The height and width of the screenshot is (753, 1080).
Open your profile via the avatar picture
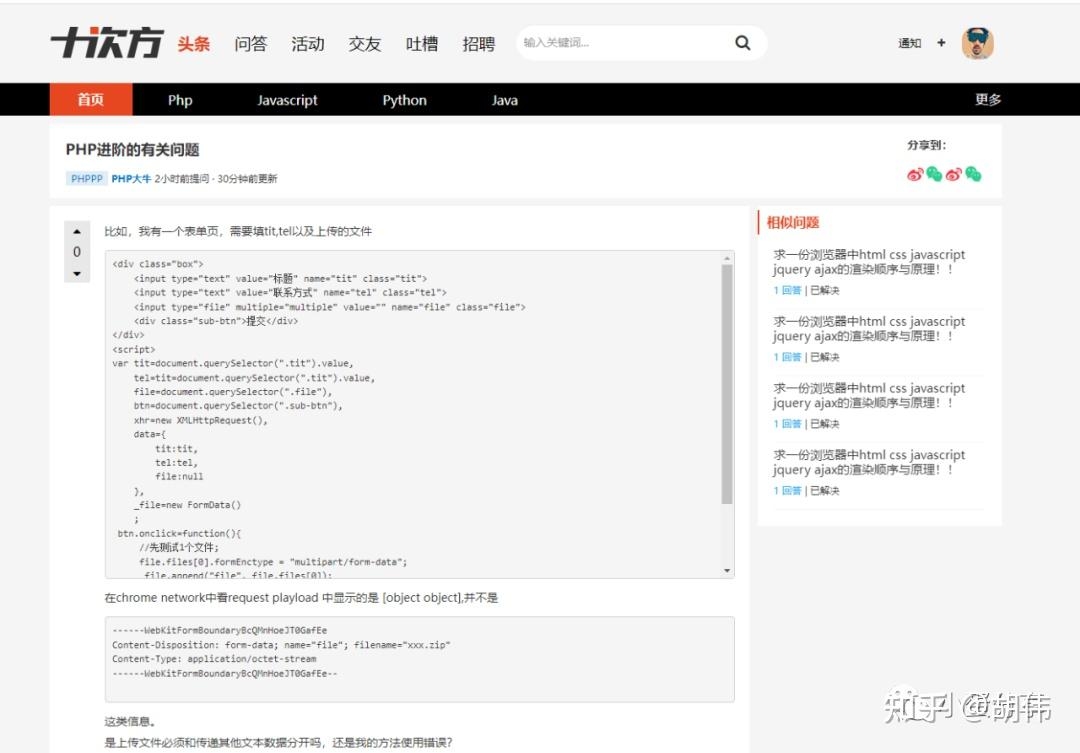point(977,43)
